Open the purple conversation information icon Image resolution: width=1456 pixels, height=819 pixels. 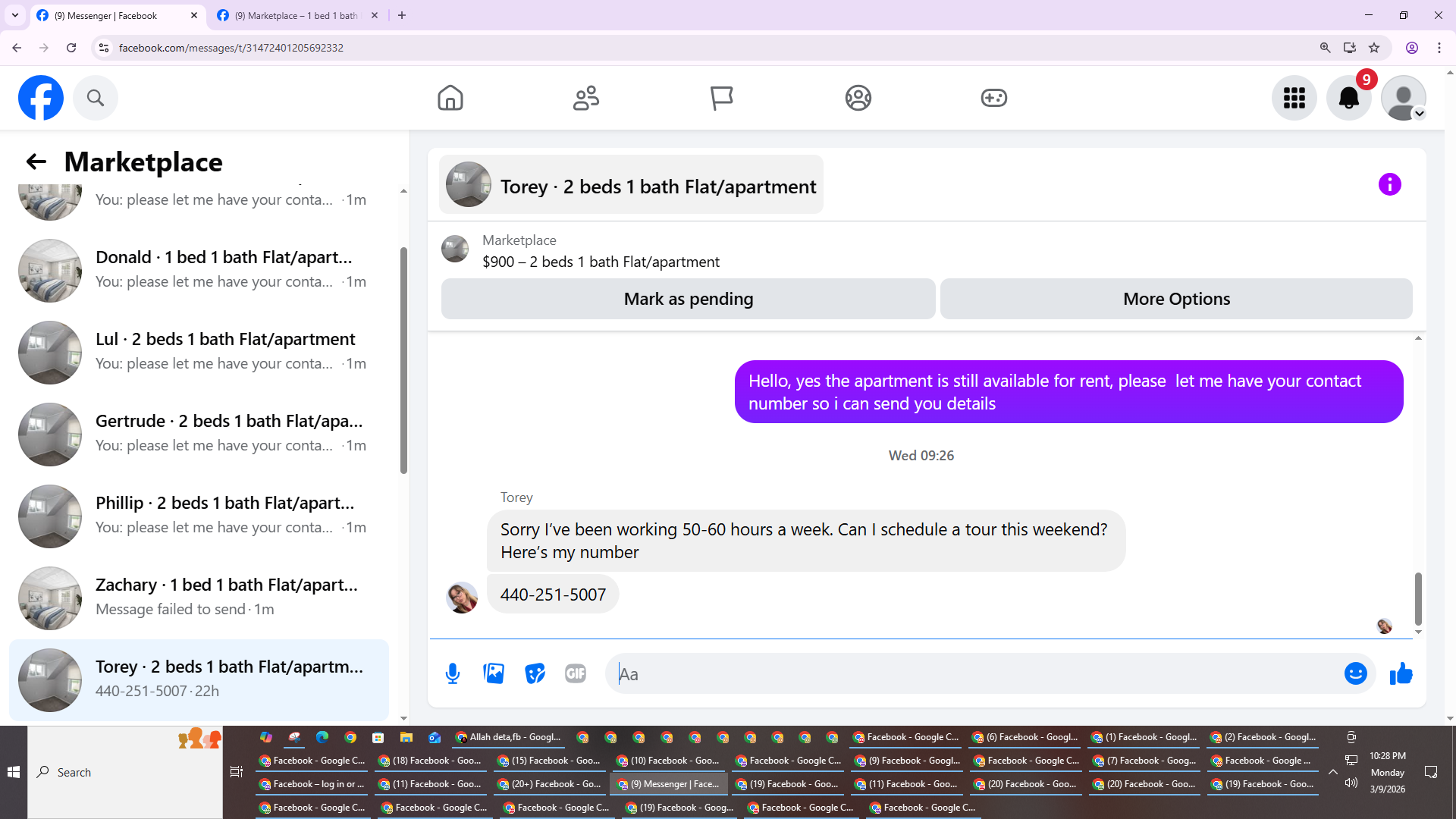point(1389,184)
